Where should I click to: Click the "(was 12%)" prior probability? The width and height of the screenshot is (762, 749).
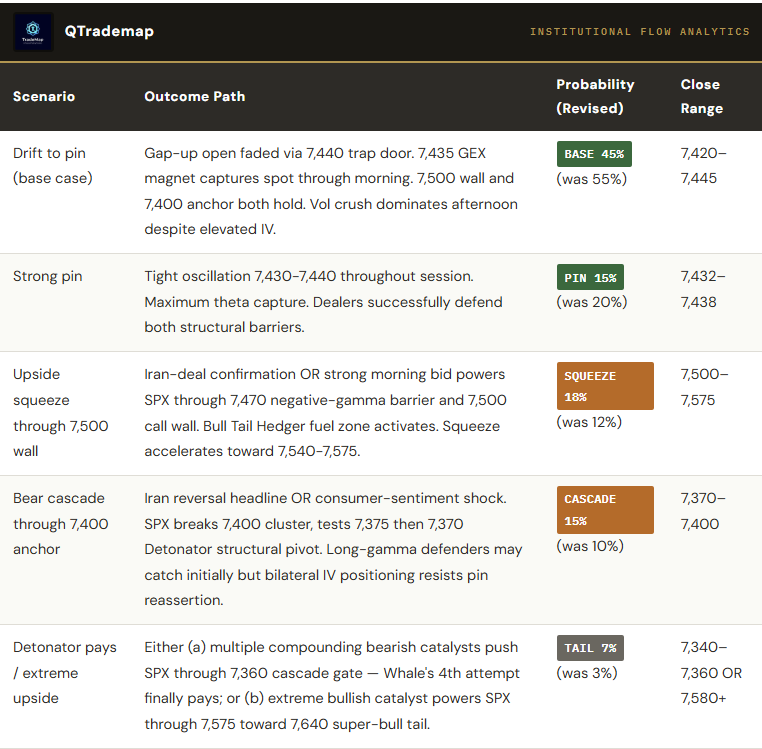tap(589, 422)
